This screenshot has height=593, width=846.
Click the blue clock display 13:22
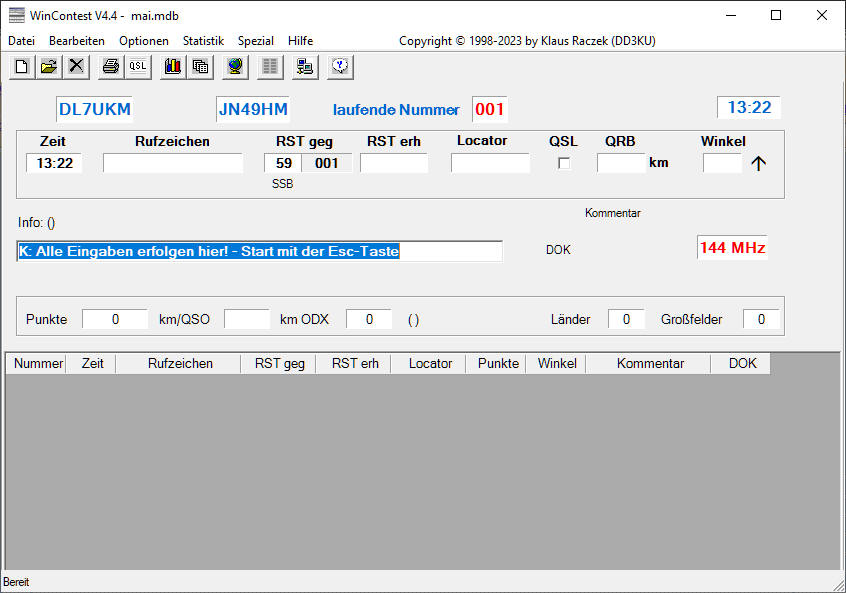pyautogui.click(x=749, y=107)
